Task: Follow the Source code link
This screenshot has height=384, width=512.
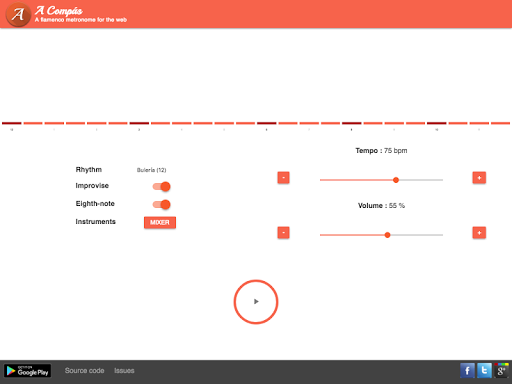Action: (84, 371)
